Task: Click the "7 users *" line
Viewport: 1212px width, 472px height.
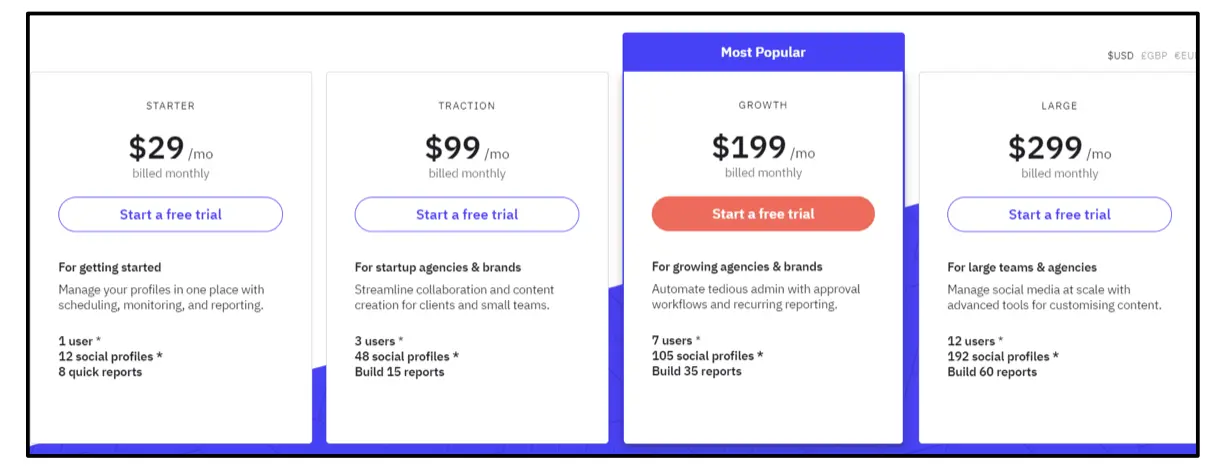Action: 676,340
